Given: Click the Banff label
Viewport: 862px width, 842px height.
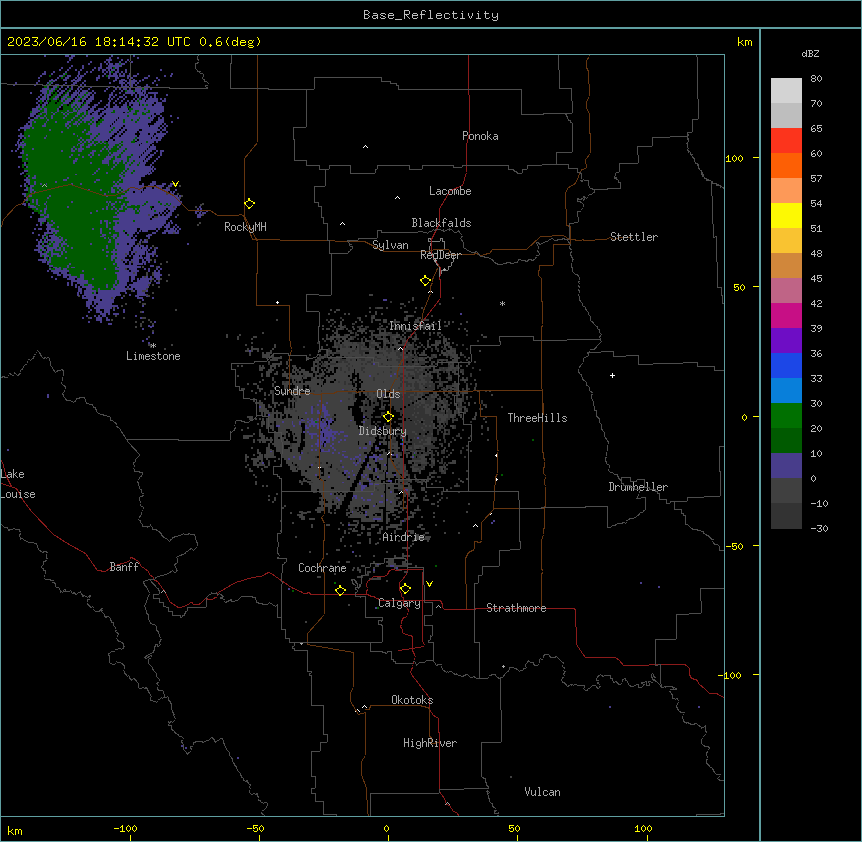Looking at the screenshot, I should pos(124,567).
